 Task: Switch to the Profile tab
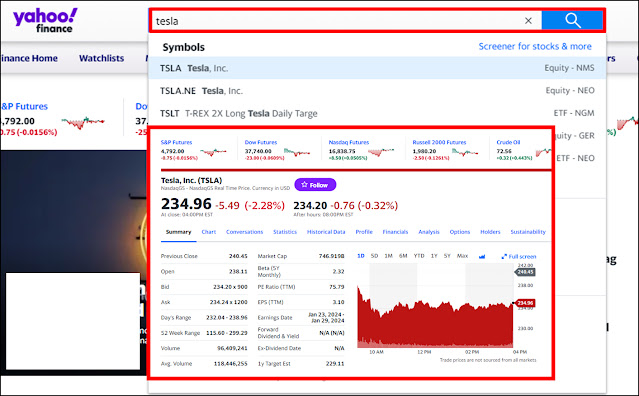click(364, 232)
